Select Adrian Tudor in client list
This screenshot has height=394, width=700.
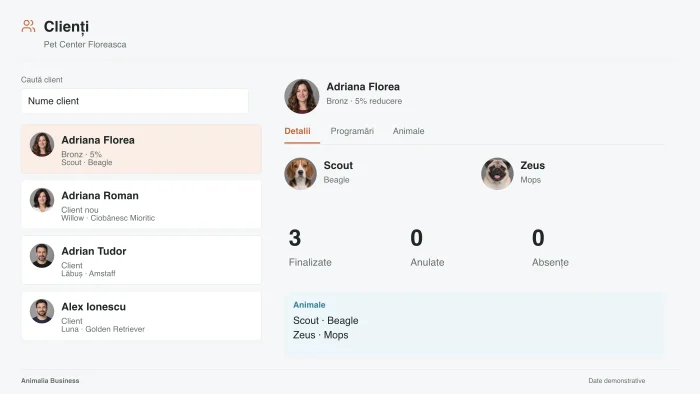(141, 260)
